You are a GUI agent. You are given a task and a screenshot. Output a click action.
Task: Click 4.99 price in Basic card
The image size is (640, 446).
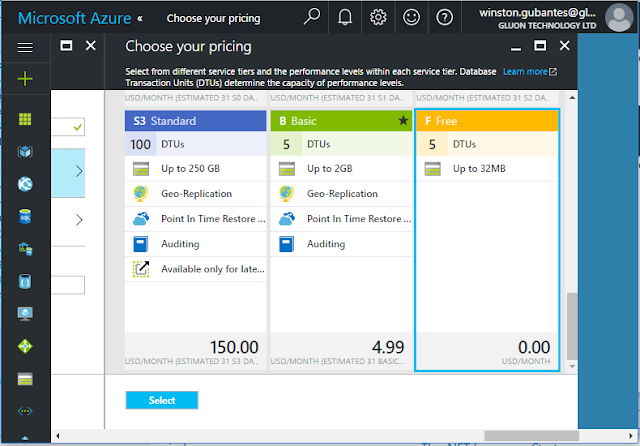388,347
